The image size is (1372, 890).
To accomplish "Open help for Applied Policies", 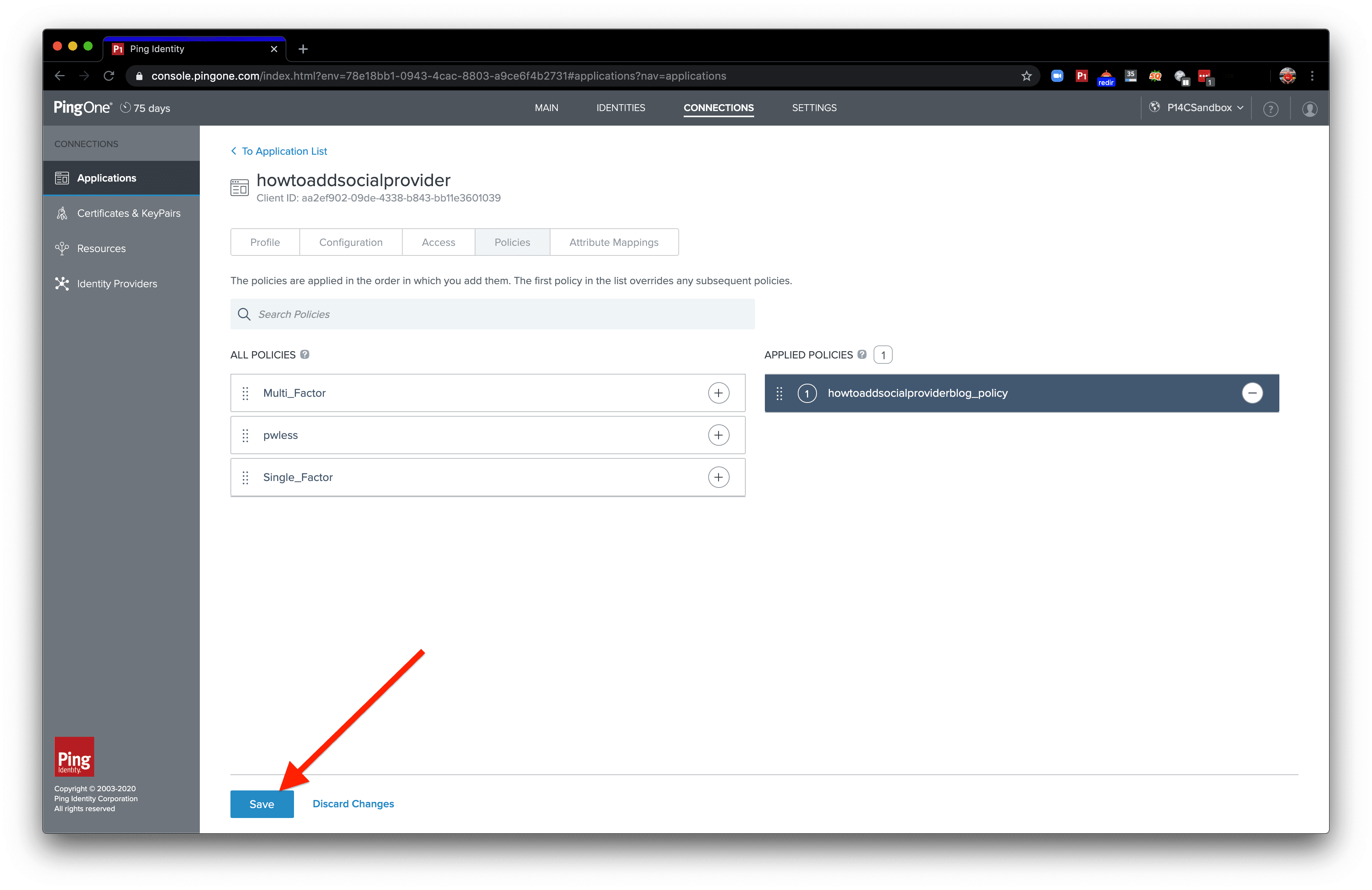I will 862,354.
